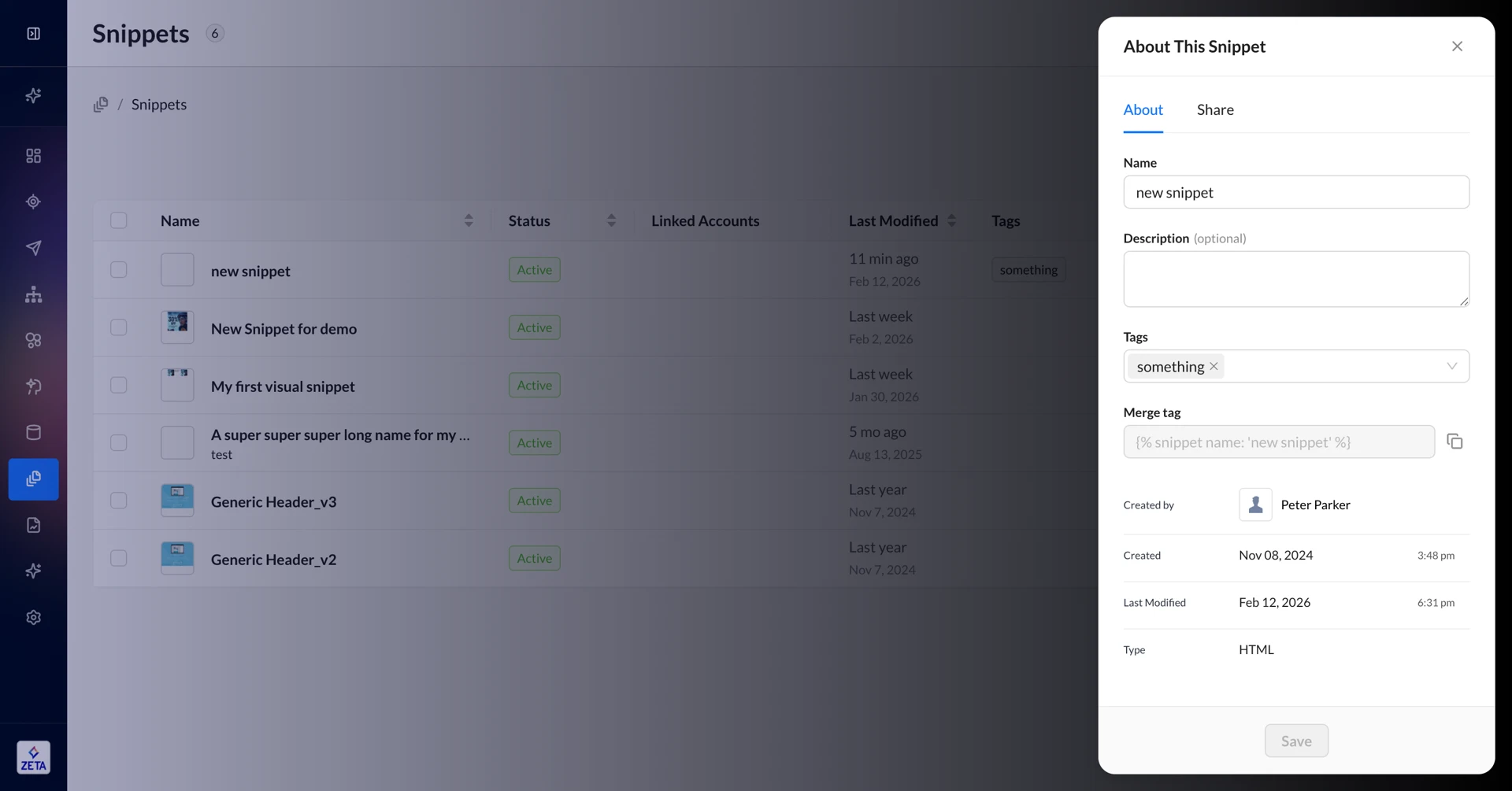The height and width of the screenshot is (791, 1512).
Task: Toggle the select-all checkbox in table header
Action: click(119, 220)
